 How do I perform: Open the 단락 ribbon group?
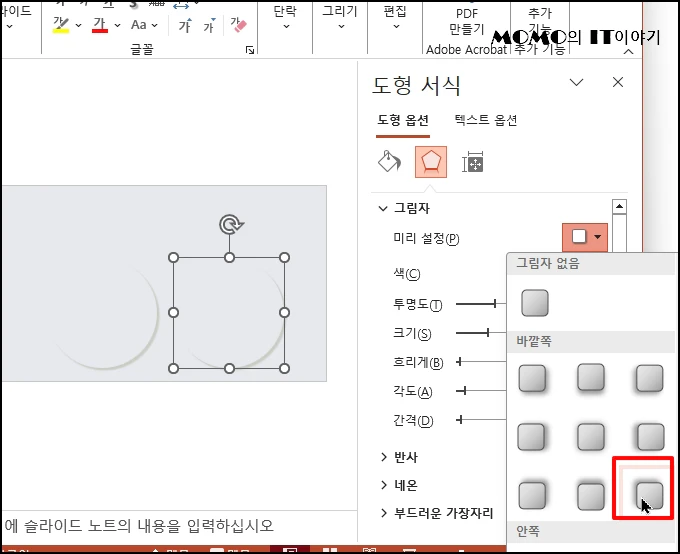[285, 17]
